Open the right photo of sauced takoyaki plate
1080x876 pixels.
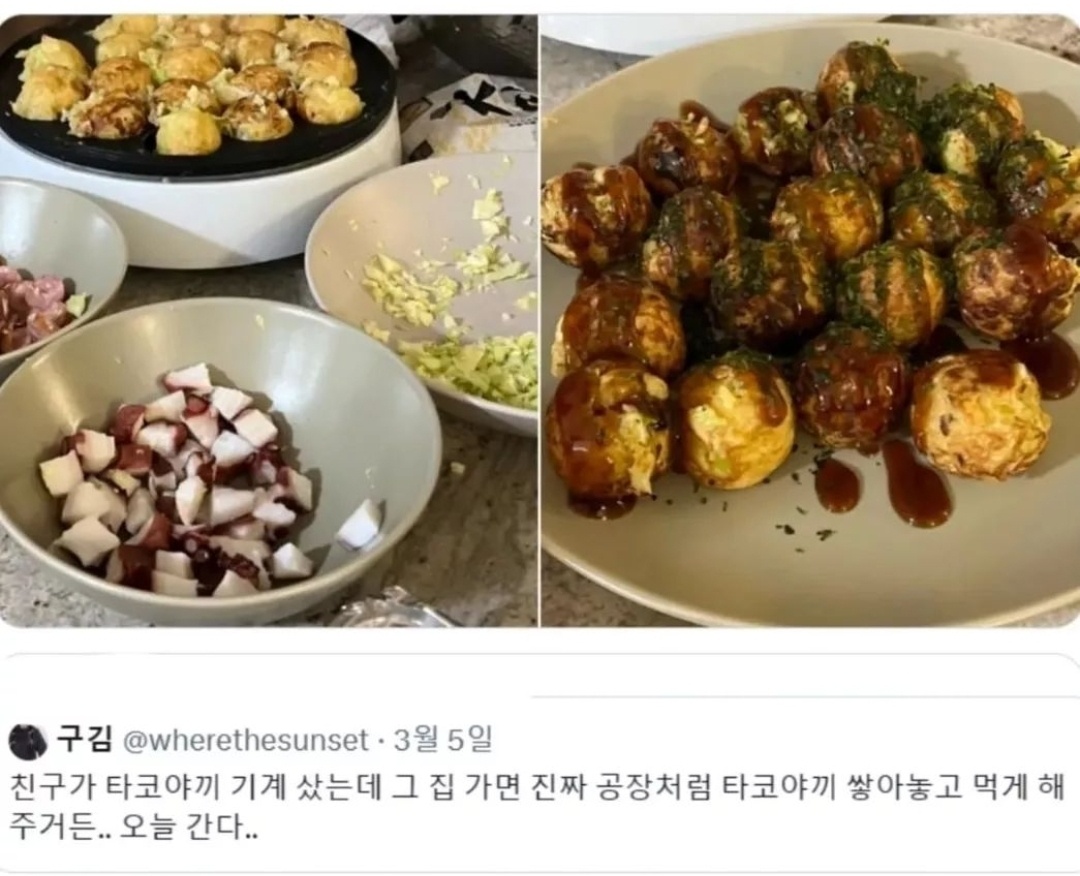(811, 320)
